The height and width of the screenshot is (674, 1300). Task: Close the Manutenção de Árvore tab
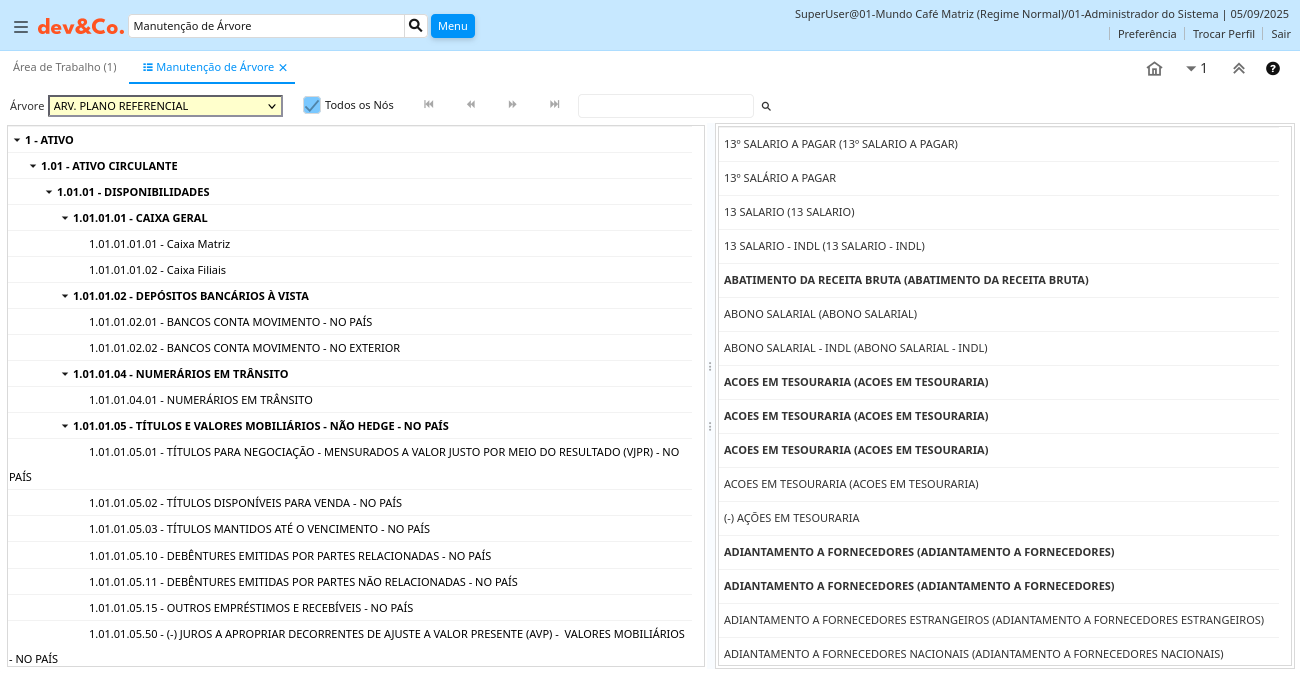click(x=283, y=68)
